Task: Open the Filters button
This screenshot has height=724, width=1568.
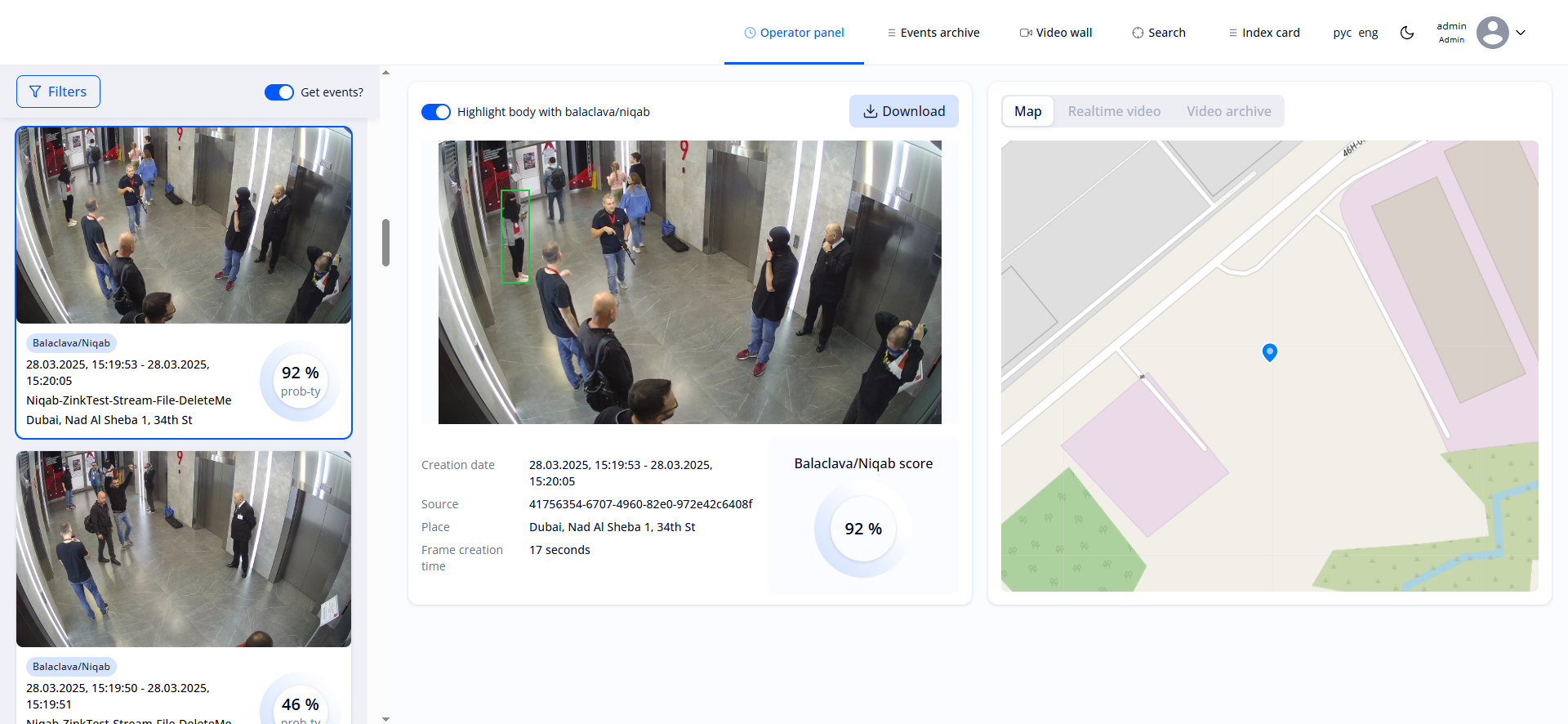Action: tap(58, 92)
